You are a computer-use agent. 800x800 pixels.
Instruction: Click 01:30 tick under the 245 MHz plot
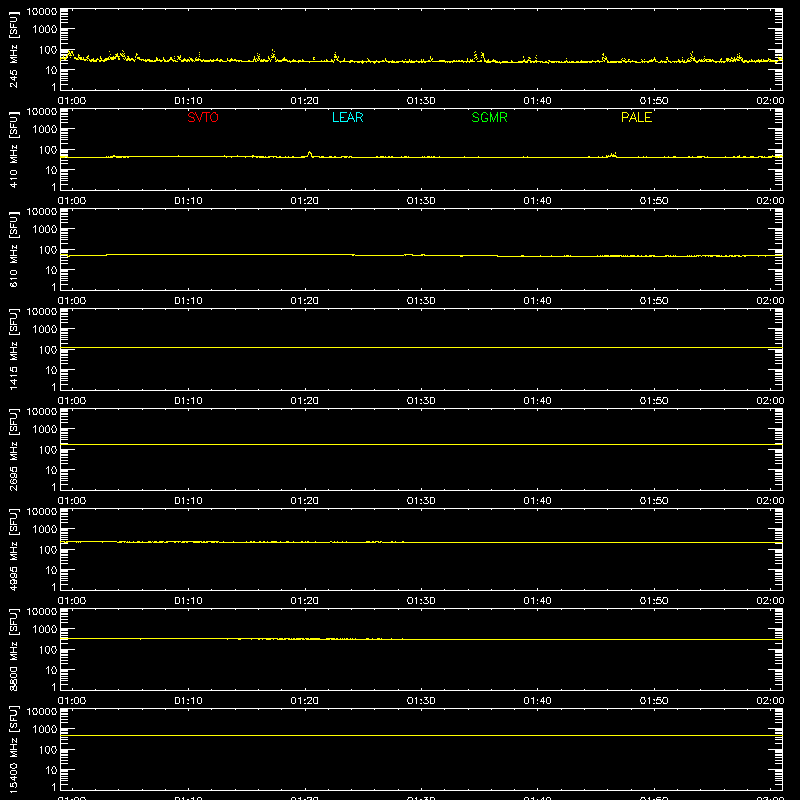[421, 101]
